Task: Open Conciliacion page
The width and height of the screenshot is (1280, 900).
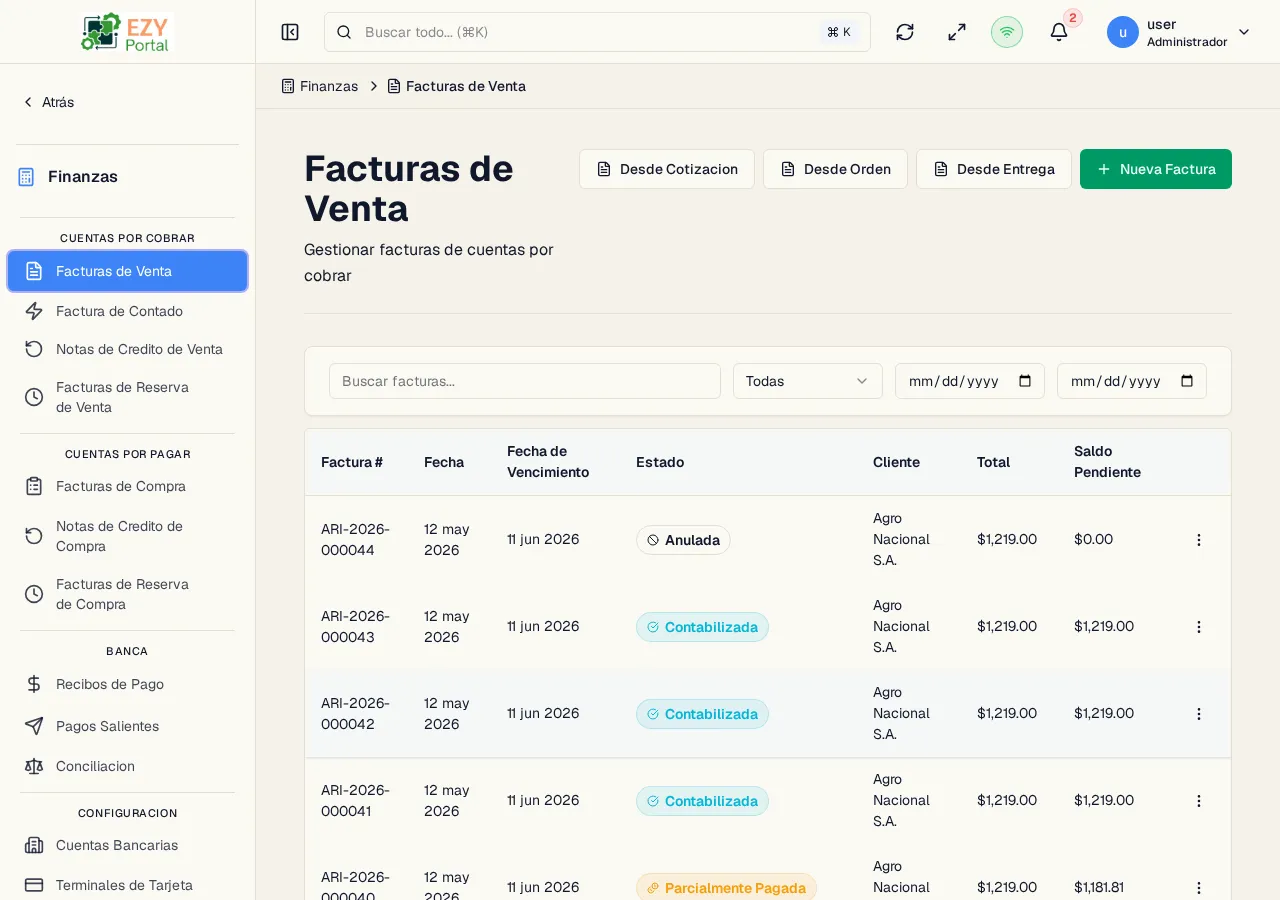Action: (x=127, y=766)
